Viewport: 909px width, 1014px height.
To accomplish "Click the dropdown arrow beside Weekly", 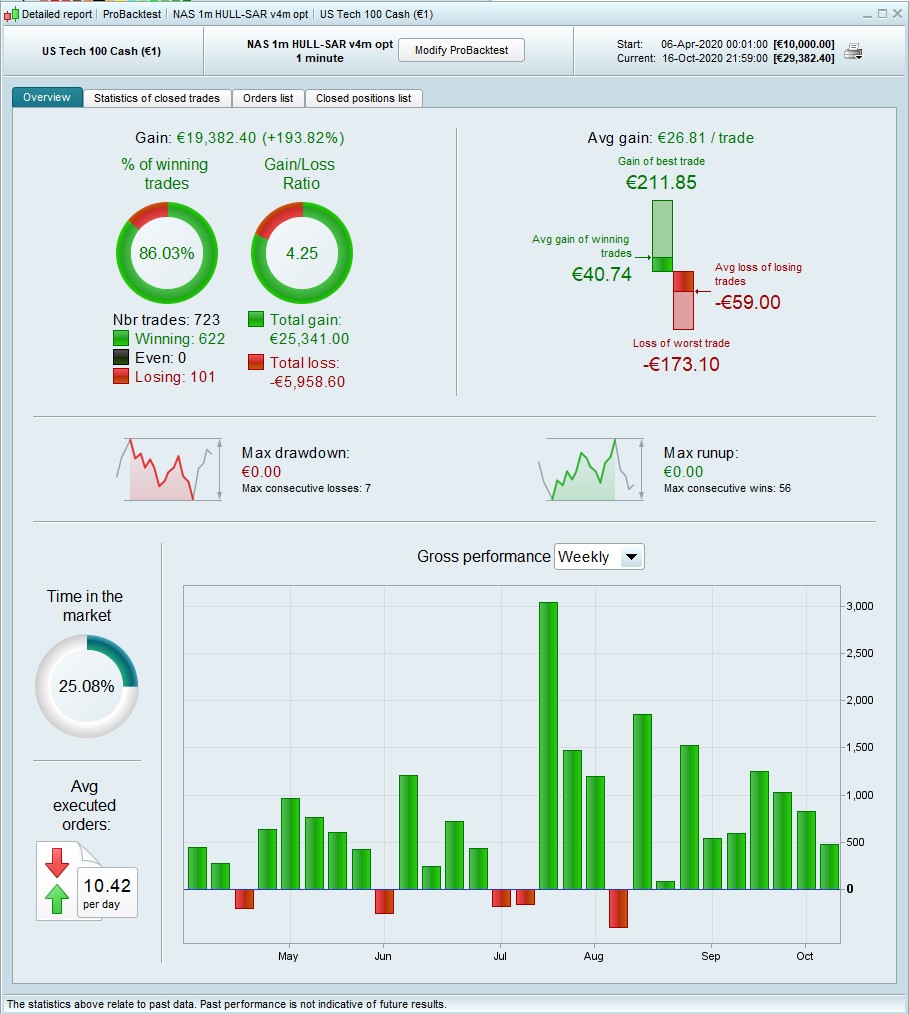I will tap(632, 557).
